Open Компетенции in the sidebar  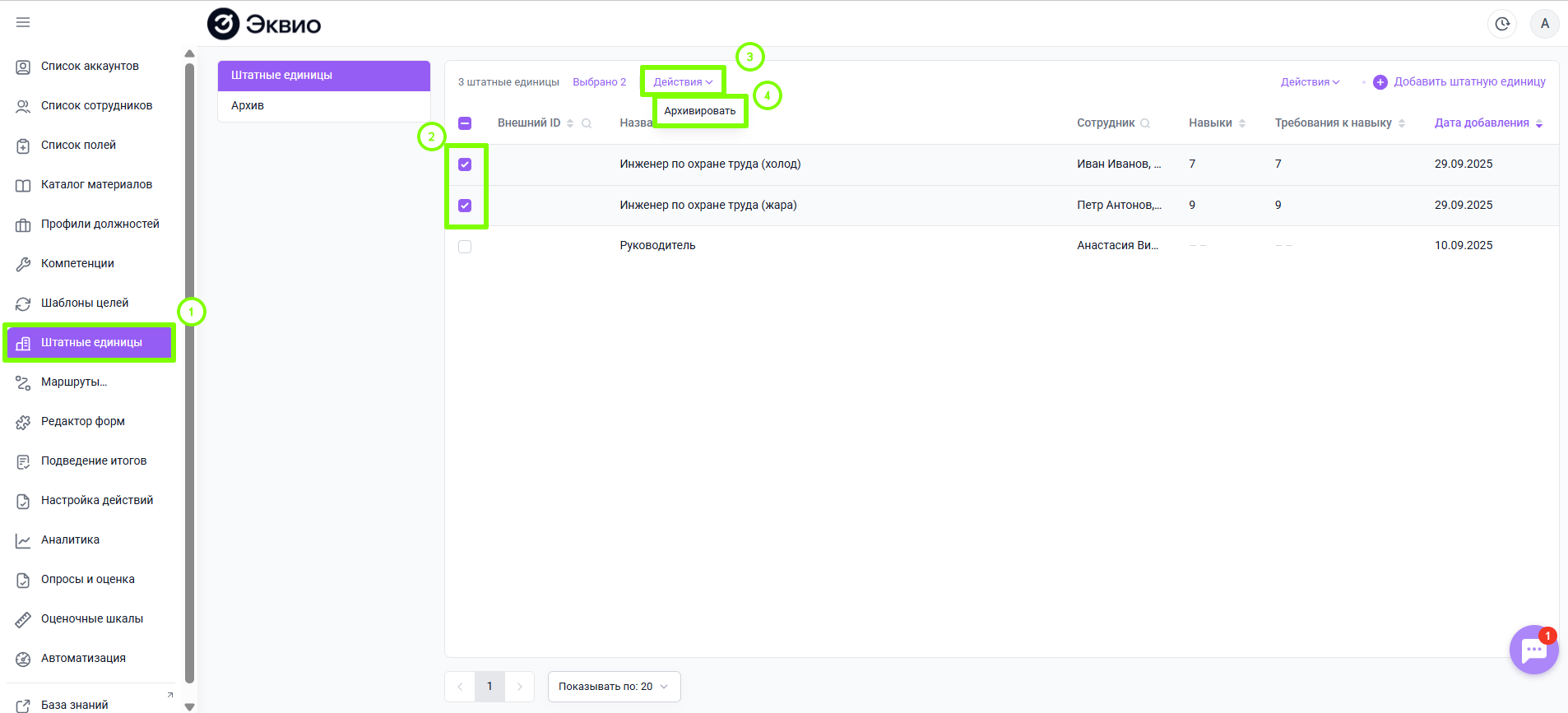coord(77,264)
